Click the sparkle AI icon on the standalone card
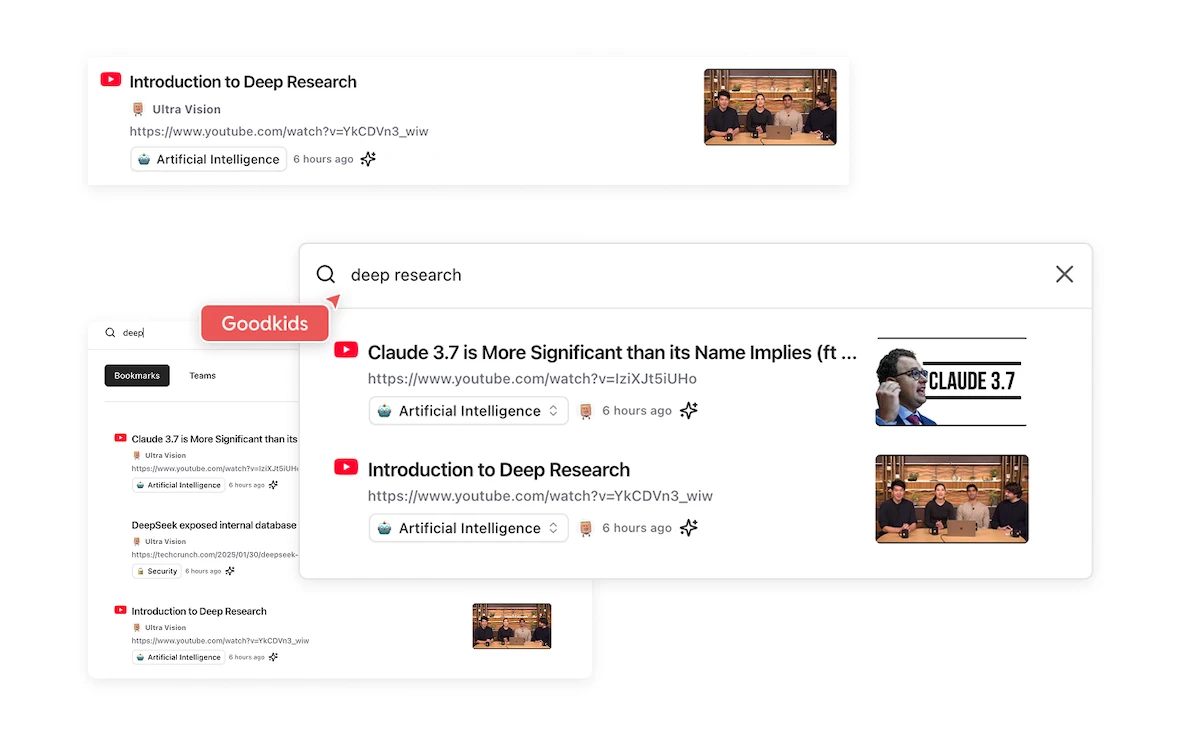The image size is (1200, 754). (x=368, y=159)
